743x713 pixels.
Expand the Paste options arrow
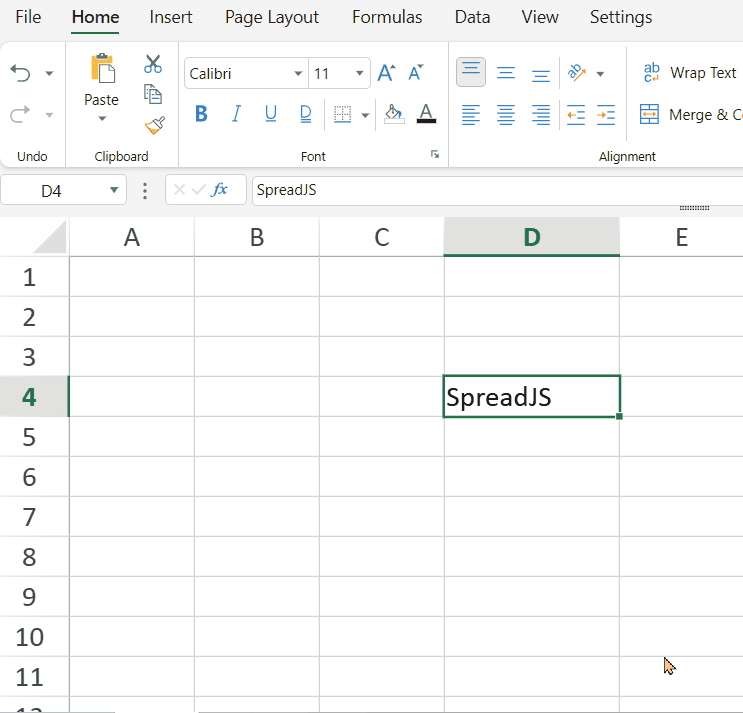[x=102, y=118]
